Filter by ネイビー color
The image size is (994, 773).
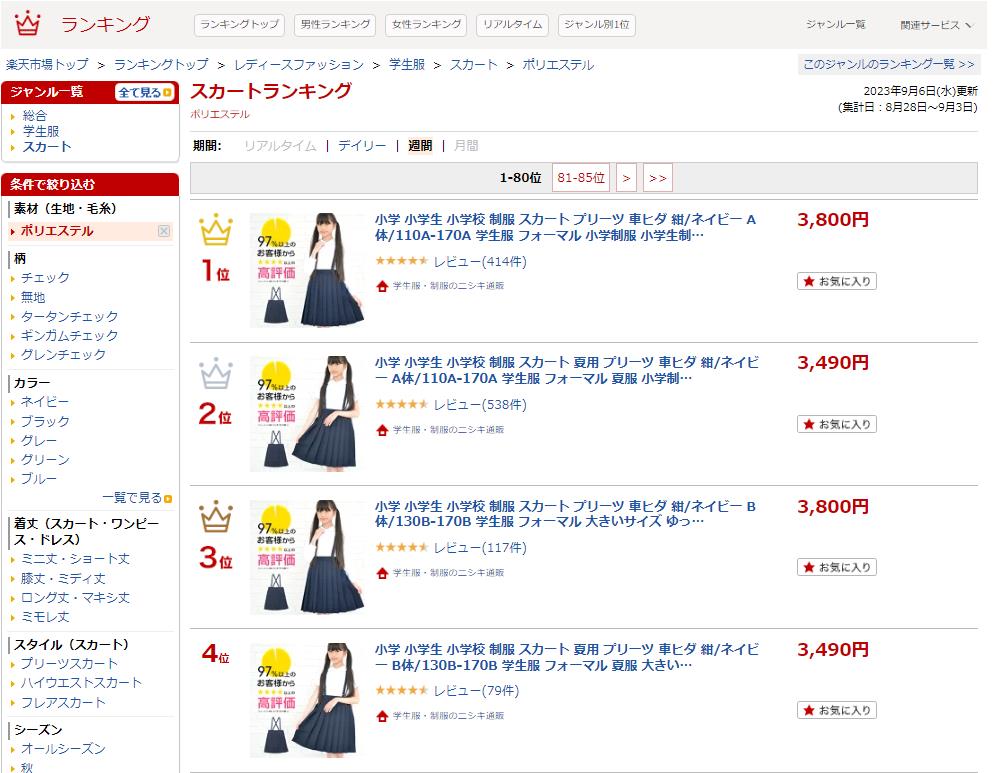[x=45, y=402]
